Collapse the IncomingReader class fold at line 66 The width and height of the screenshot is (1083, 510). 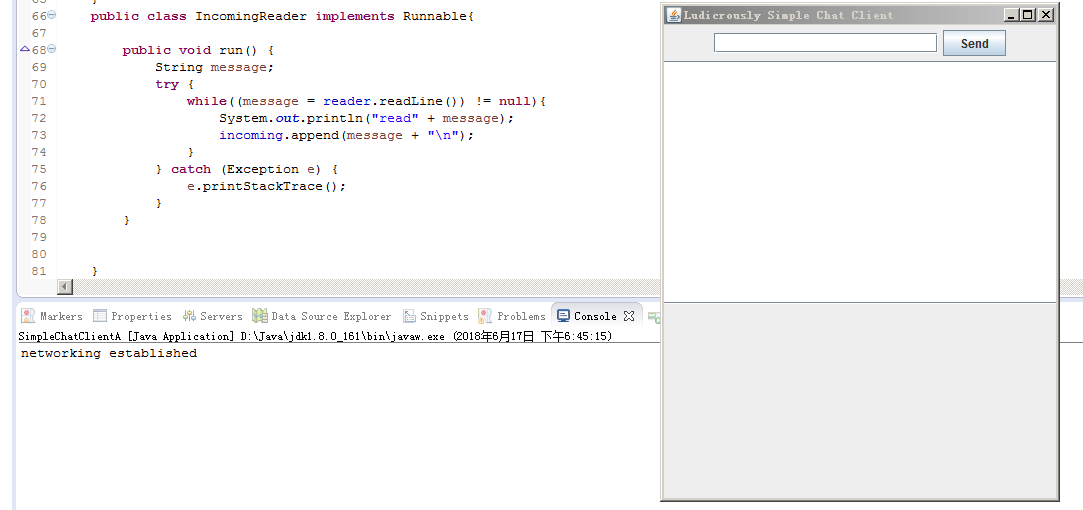52,15
